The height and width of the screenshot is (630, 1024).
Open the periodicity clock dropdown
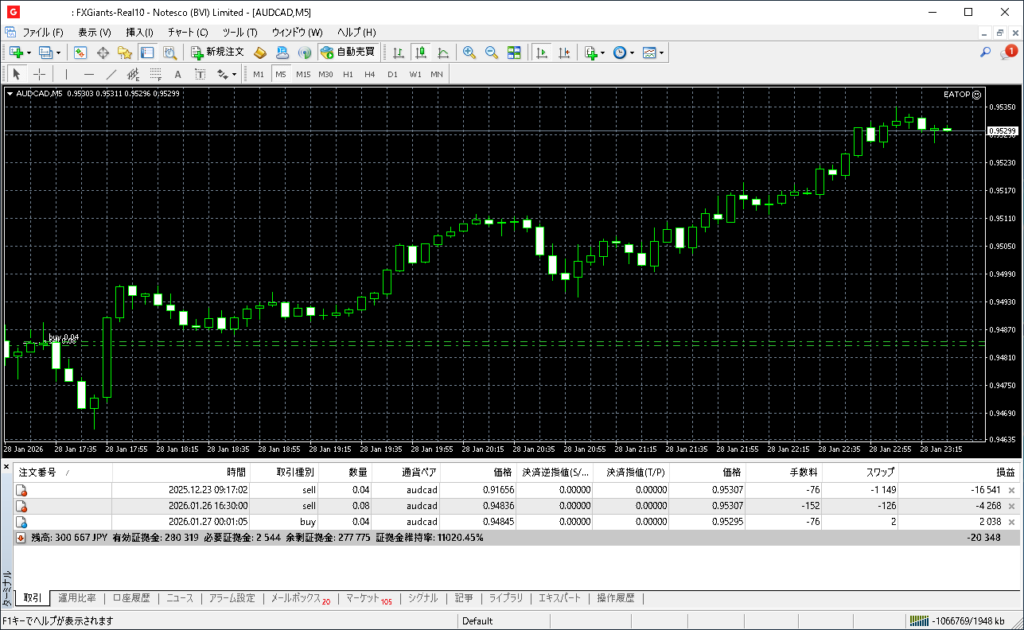point(633,52)
